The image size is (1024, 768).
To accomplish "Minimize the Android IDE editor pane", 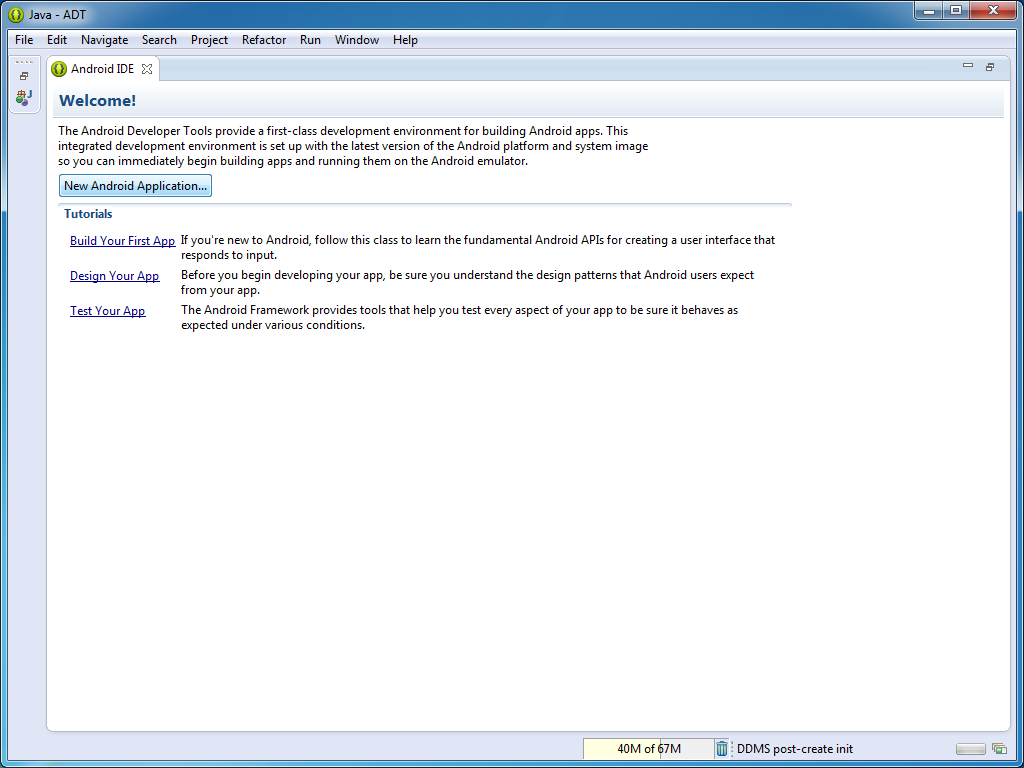I will 967,67.
